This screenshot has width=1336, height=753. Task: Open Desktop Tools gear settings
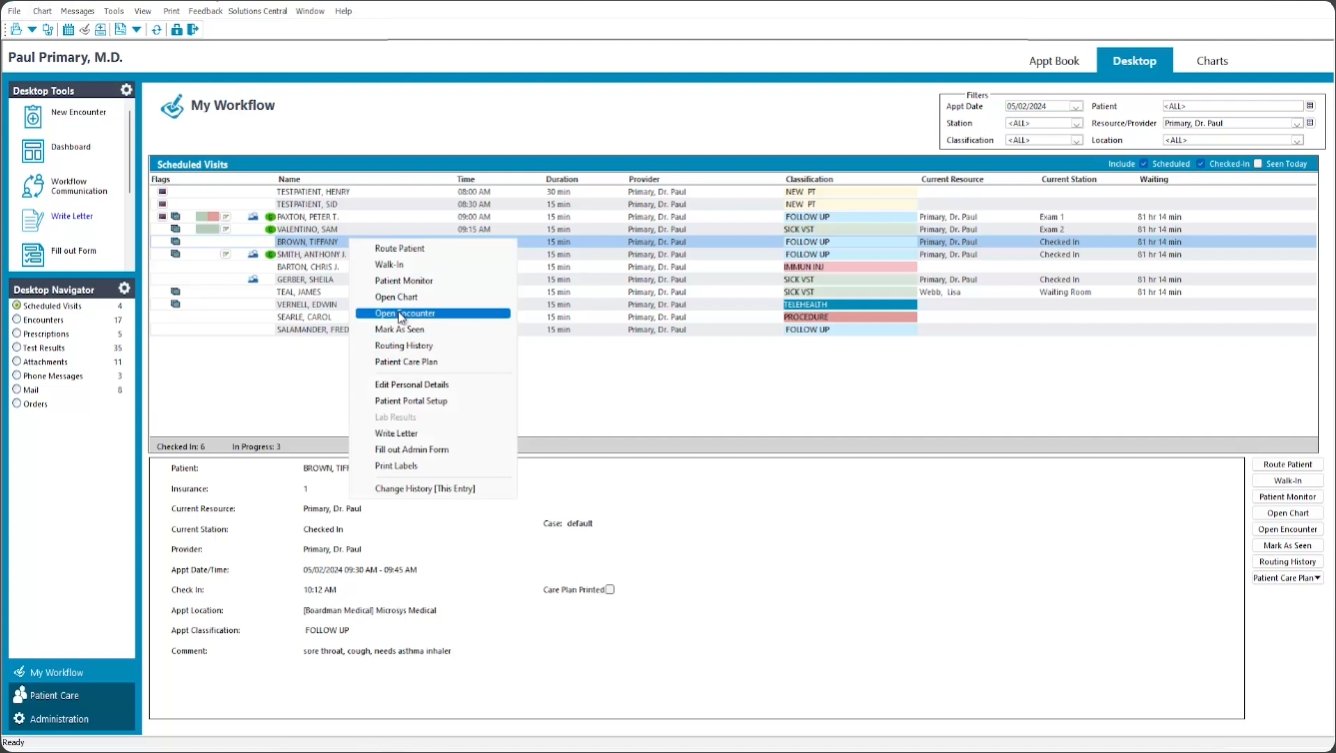(x=126, y=90)
